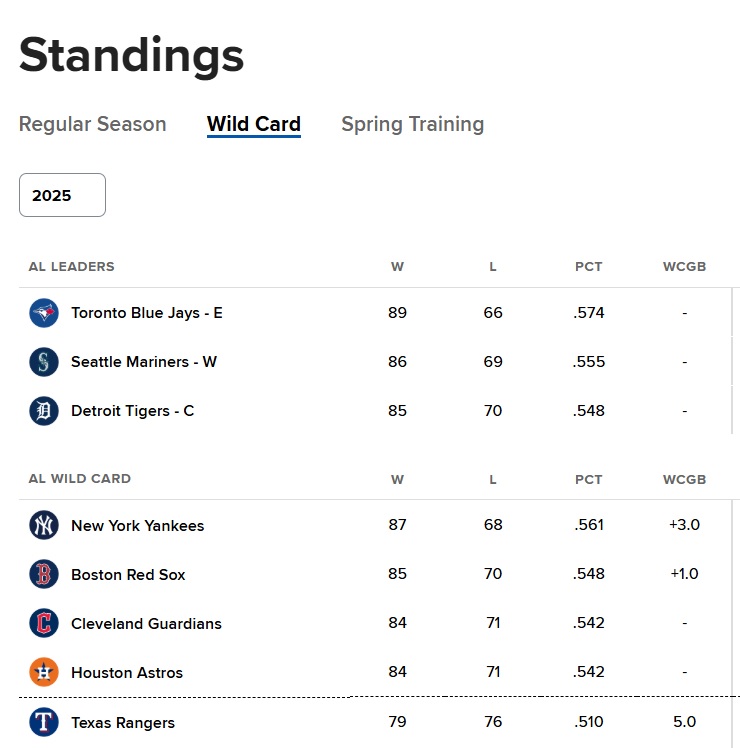This screenshot has width=740, height=748.
Task: Visit the Boston Red Sox team link
Action: (128, 574)
